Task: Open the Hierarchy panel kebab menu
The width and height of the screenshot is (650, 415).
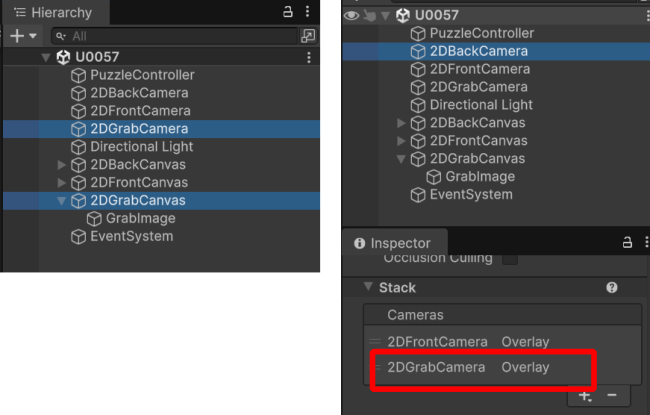Action: [x=307, y=13]
